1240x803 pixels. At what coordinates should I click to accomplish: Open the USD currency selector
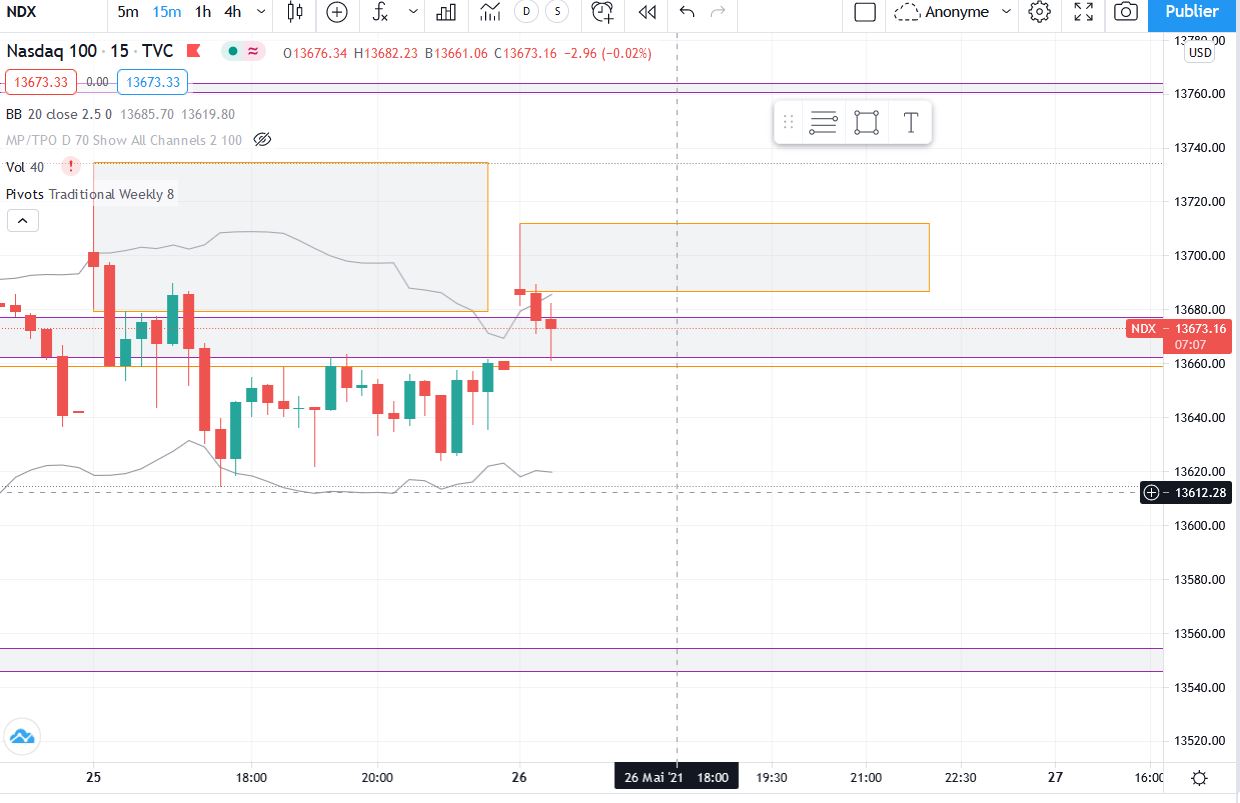click(1199, 53)
